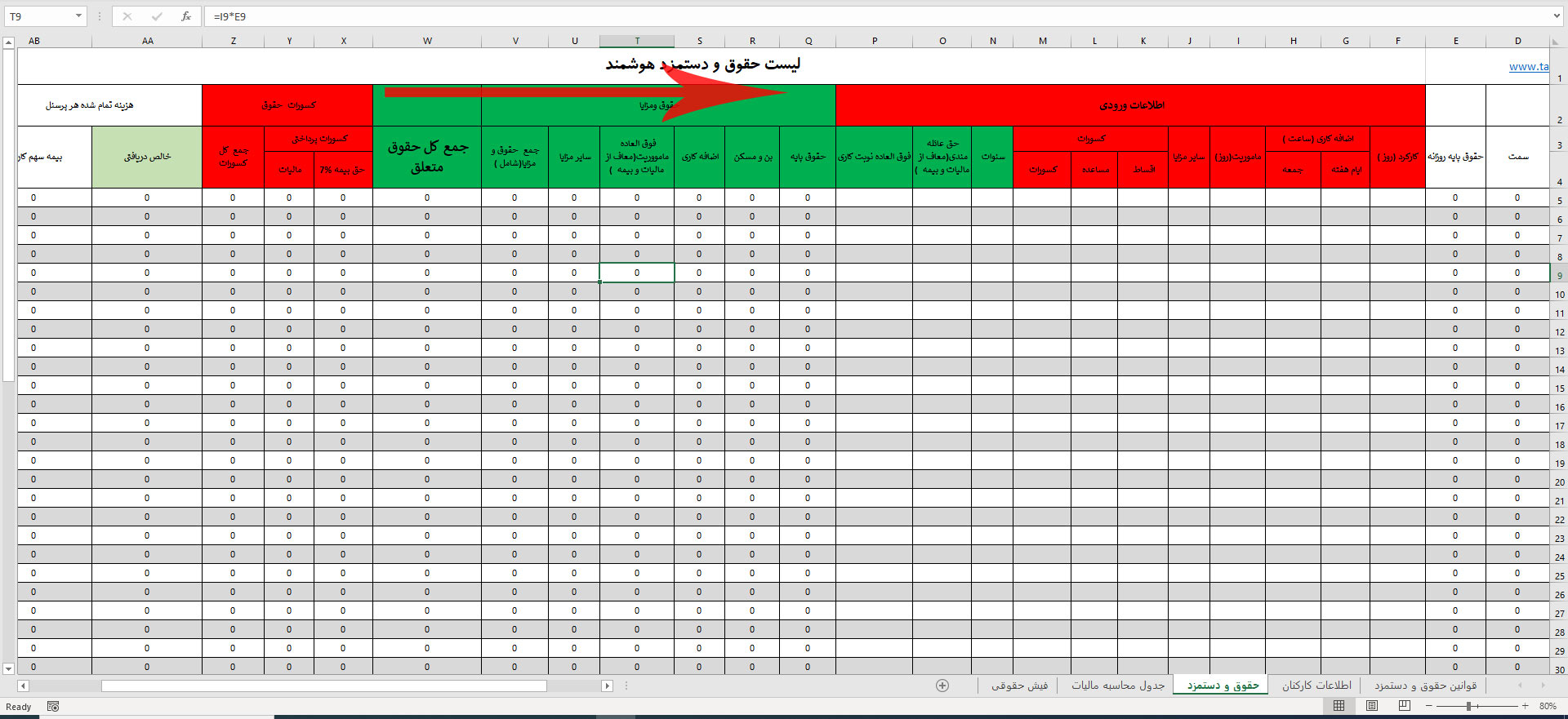Open the Name Box dropdown arrow
Viewport: 1568px width, 719px height.
(x=78, y=16)
